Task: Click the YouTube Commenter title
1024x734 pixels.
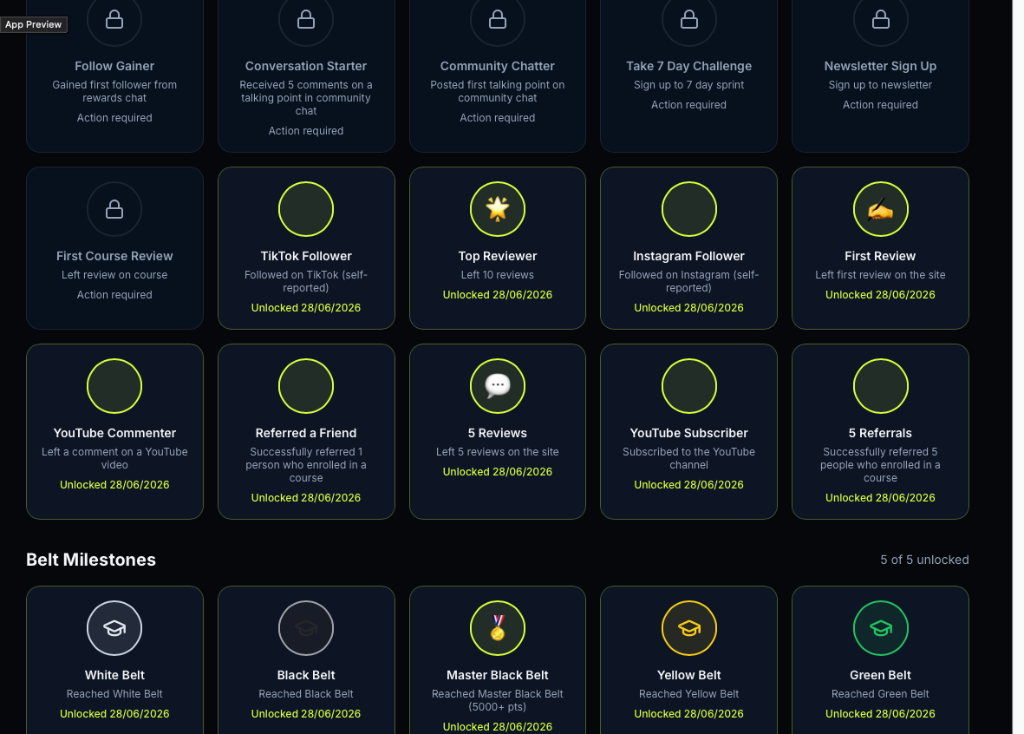Action: click(114, 433)
